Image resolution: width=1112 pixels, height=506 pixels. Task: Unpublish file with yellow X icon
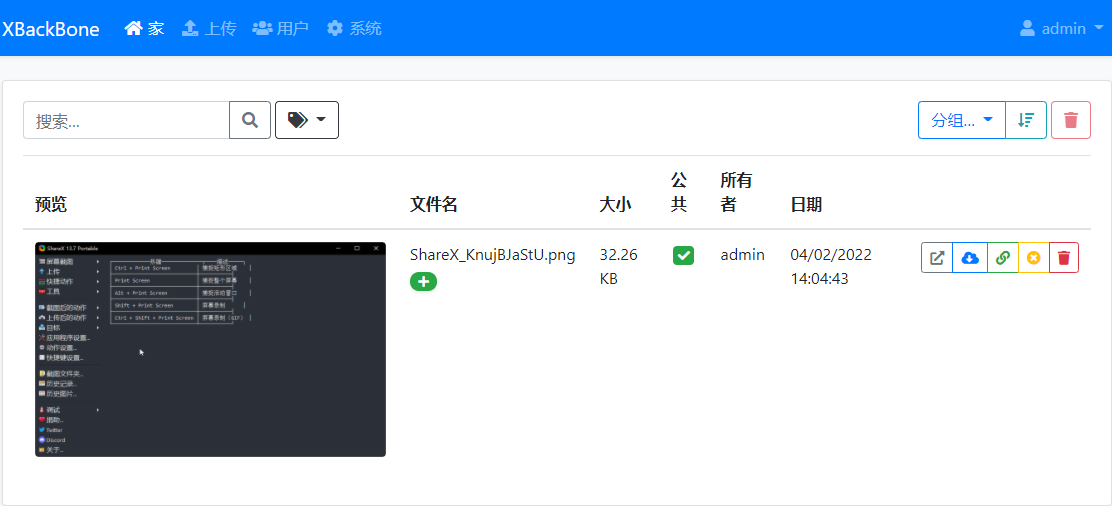click(1033, 258)
